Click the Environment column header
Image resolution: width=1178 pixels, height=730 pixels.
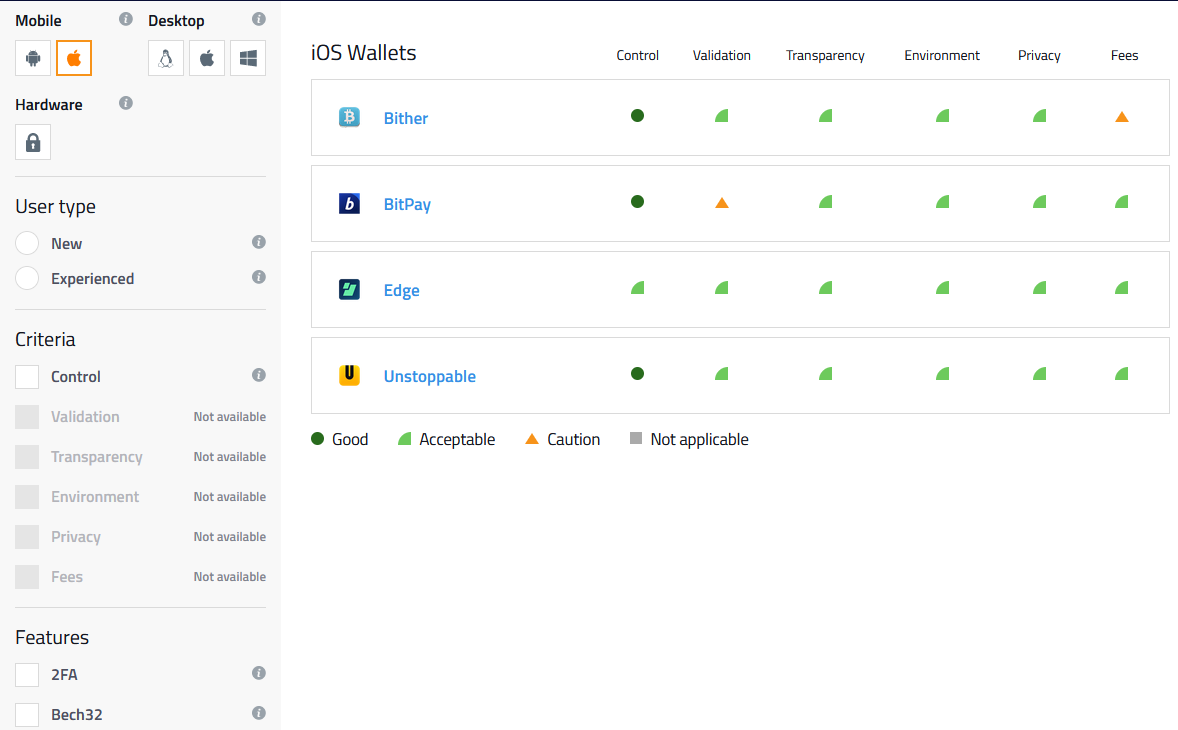(x=942, y=56)
